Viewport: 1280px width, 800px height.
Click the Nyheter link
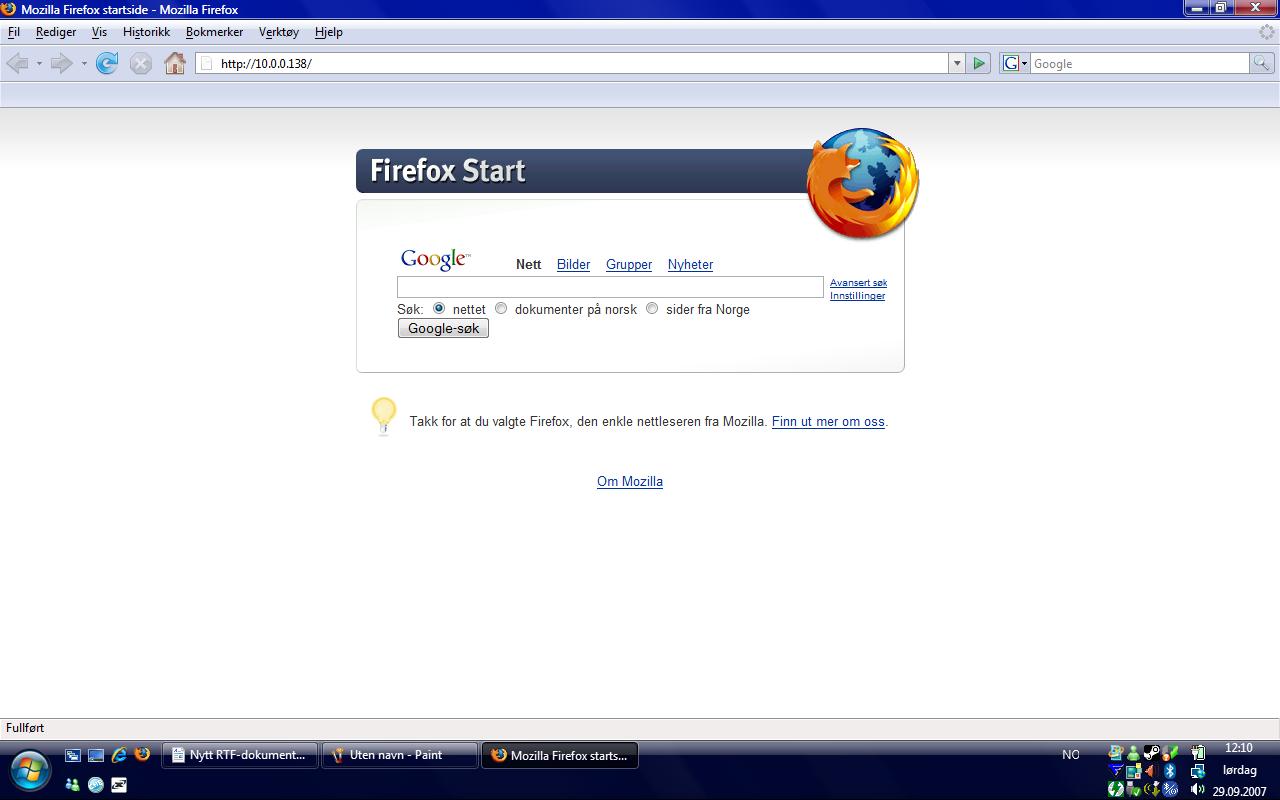690,264
